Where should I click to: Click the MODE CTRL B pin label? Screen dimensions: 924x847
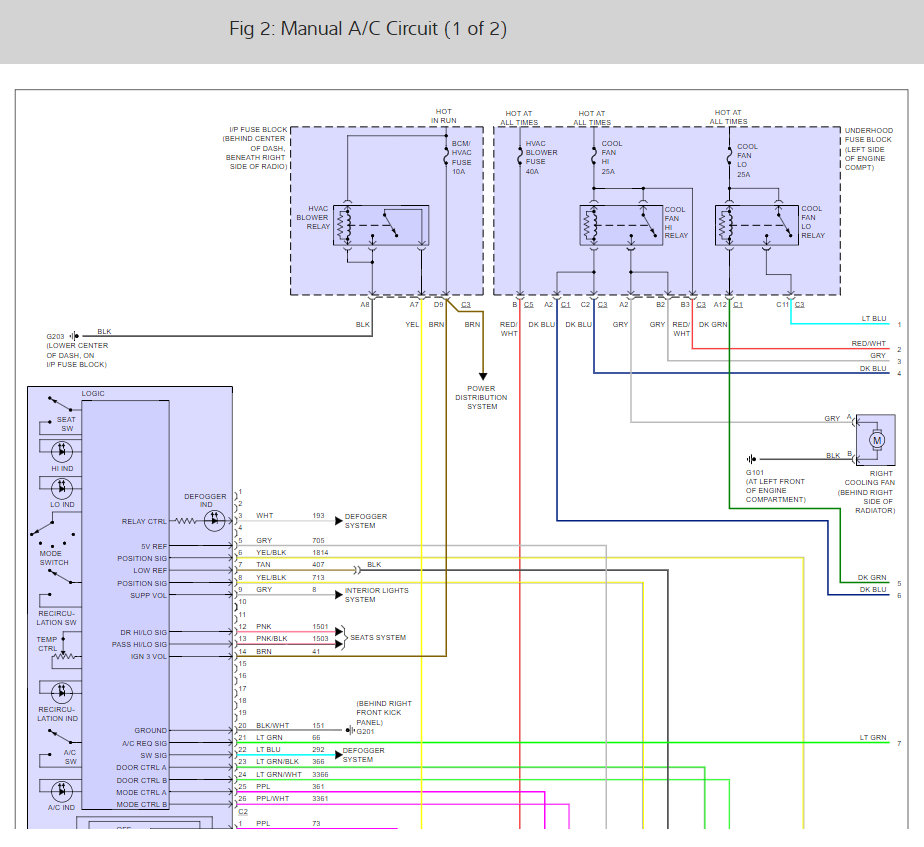(141, 805)
